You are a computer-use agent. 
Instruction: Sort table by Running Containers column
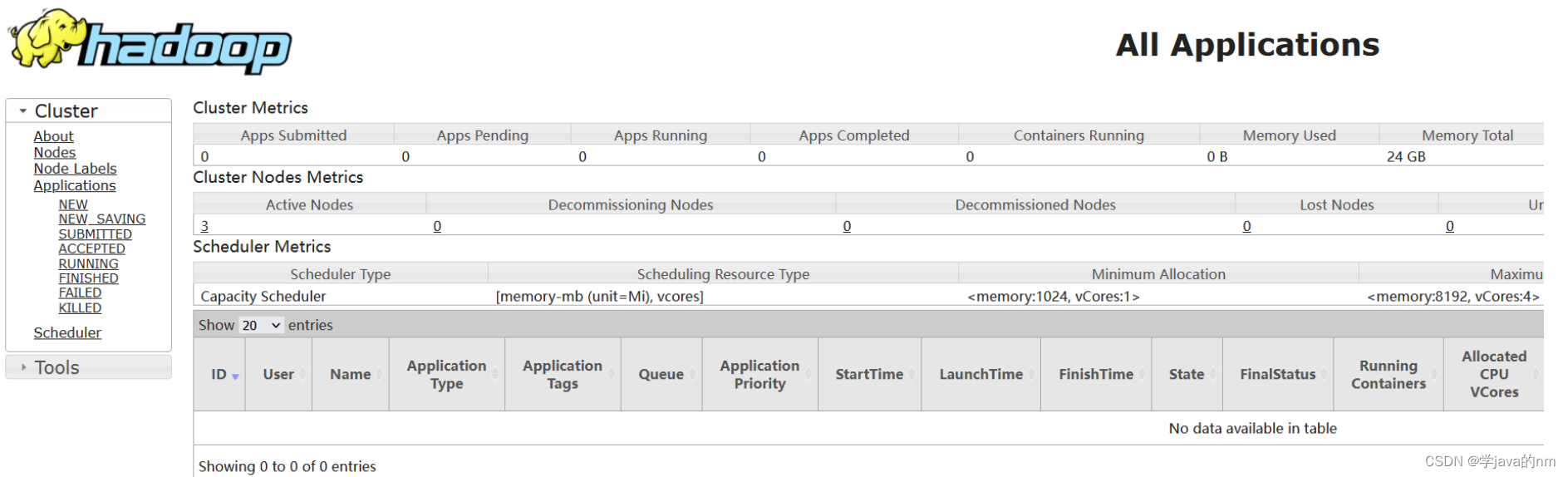click(1389, 374)
